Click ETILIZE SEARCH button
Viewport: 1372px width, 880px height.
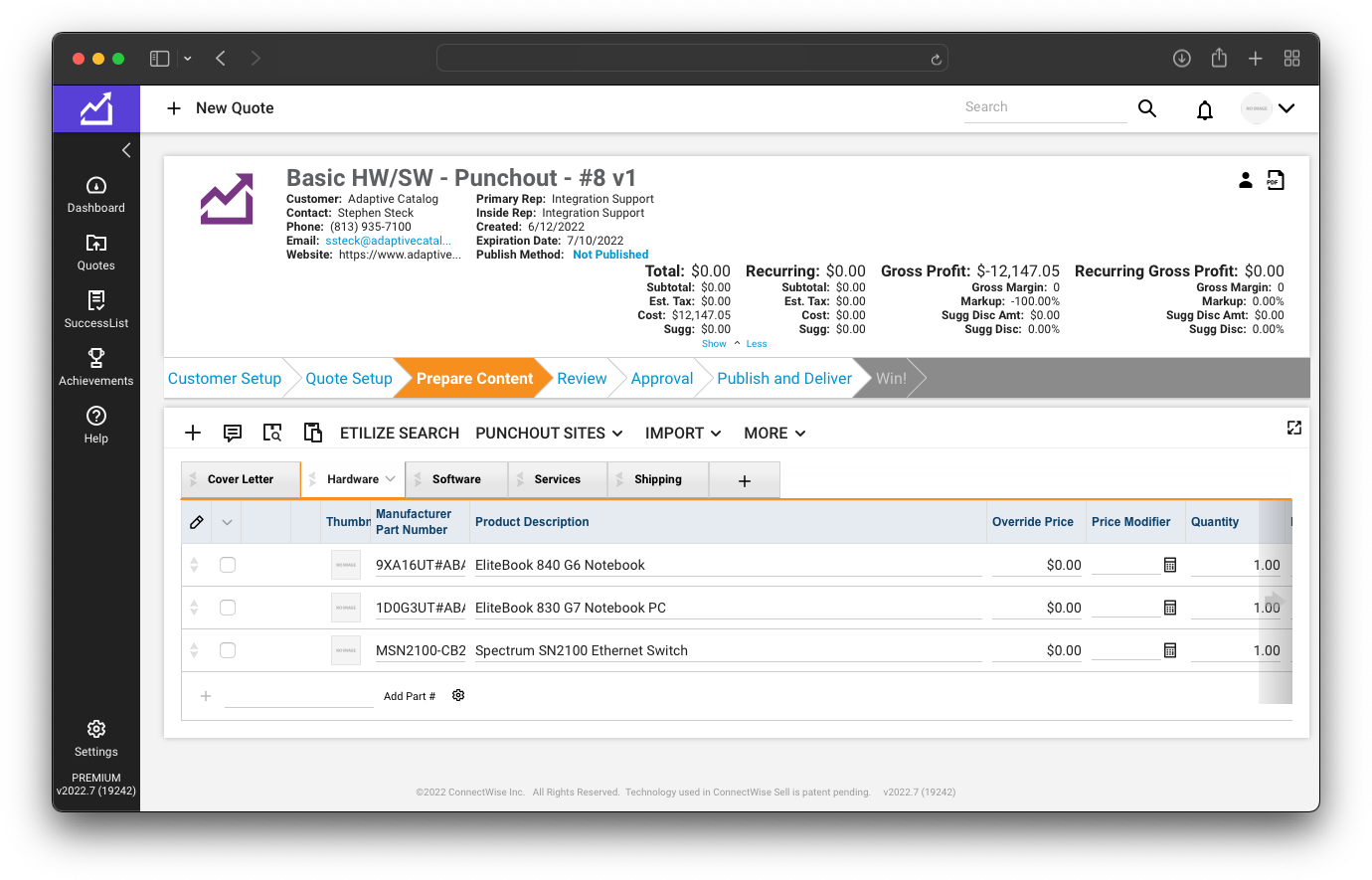click(x=400, y=434)
